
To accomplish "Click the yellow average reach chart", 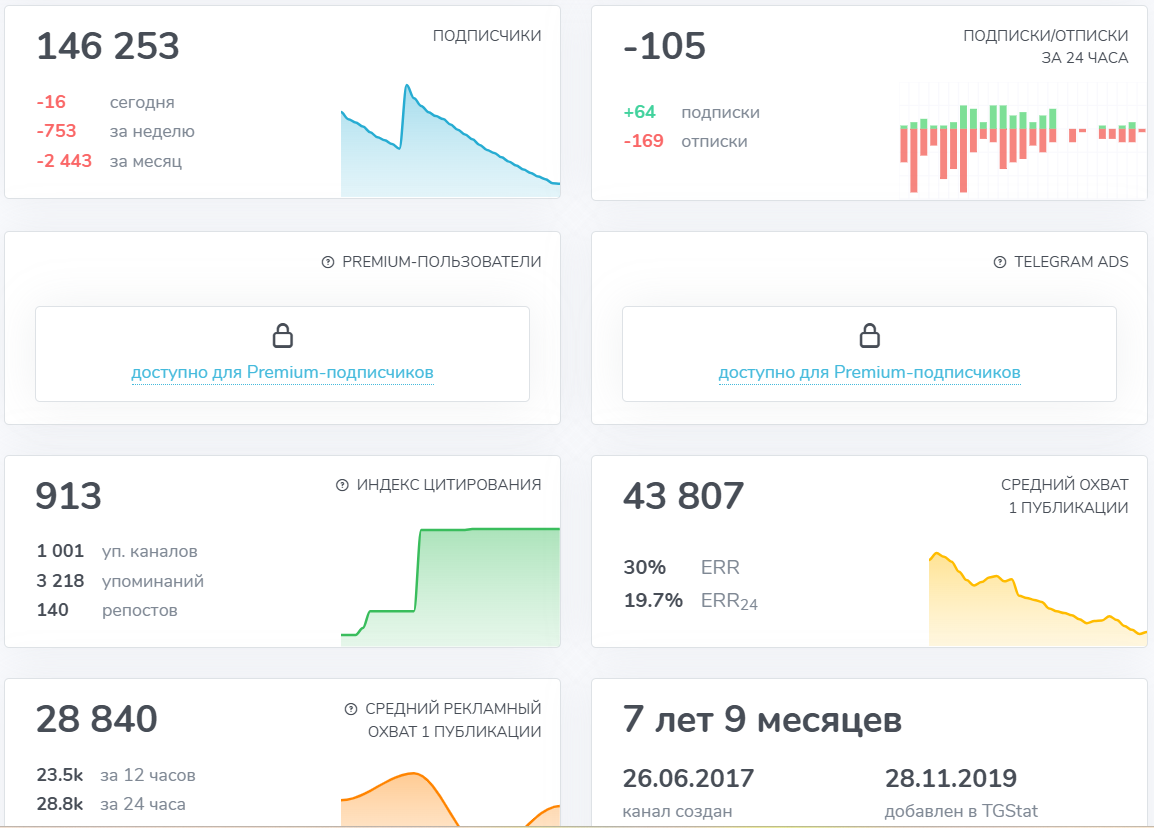I will [x=1038, y=598].
